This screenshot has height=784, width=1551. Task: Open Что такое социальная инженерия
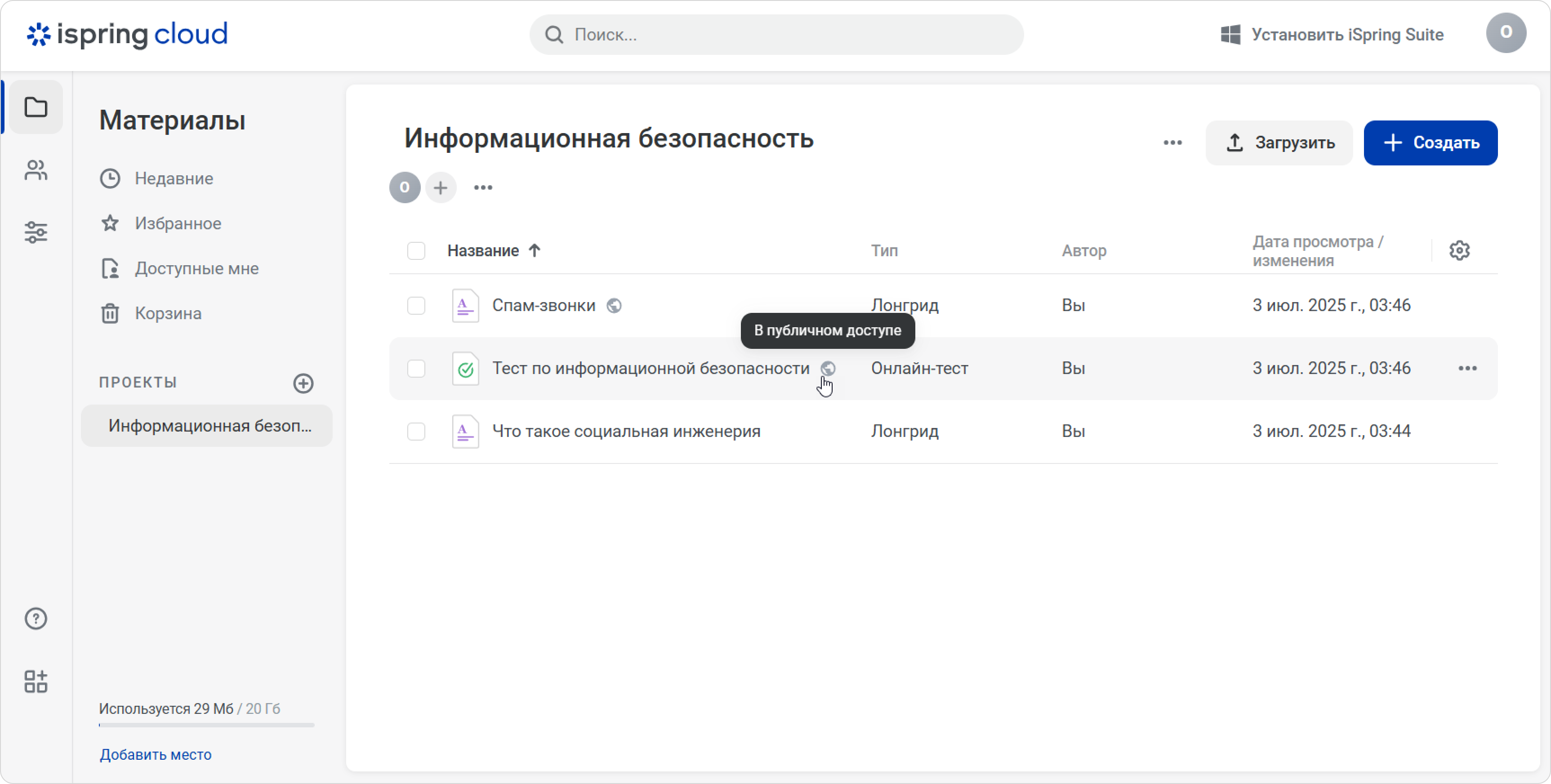pyautogui.click(x=626, y=432)
